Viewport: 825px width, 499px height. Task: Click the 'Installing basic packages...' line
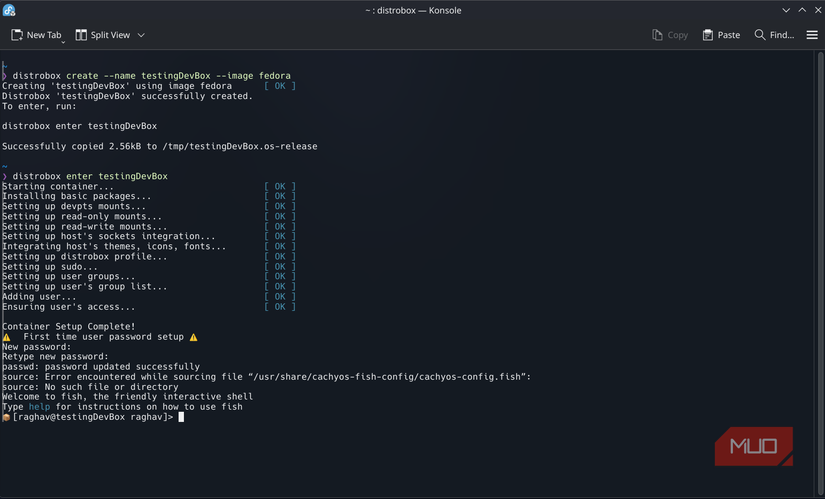point(76,196)
